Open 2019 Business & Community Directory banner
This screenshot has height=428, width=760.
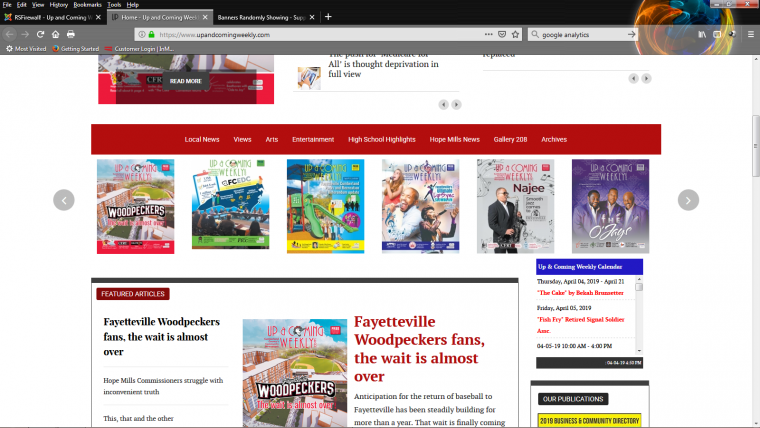click(x=589, y=420)
